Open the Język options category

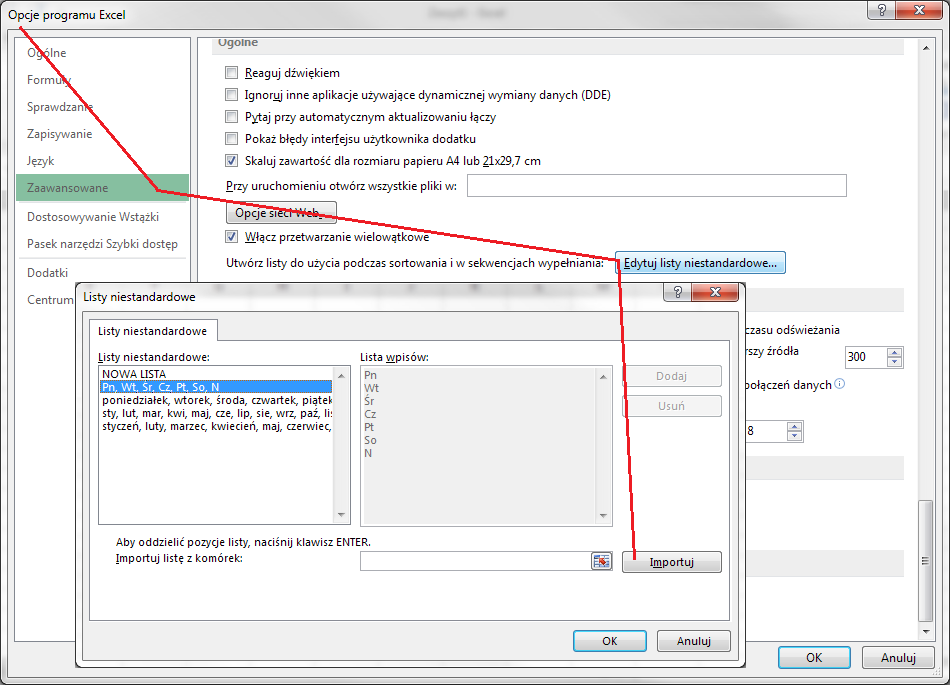coord(41,160)
